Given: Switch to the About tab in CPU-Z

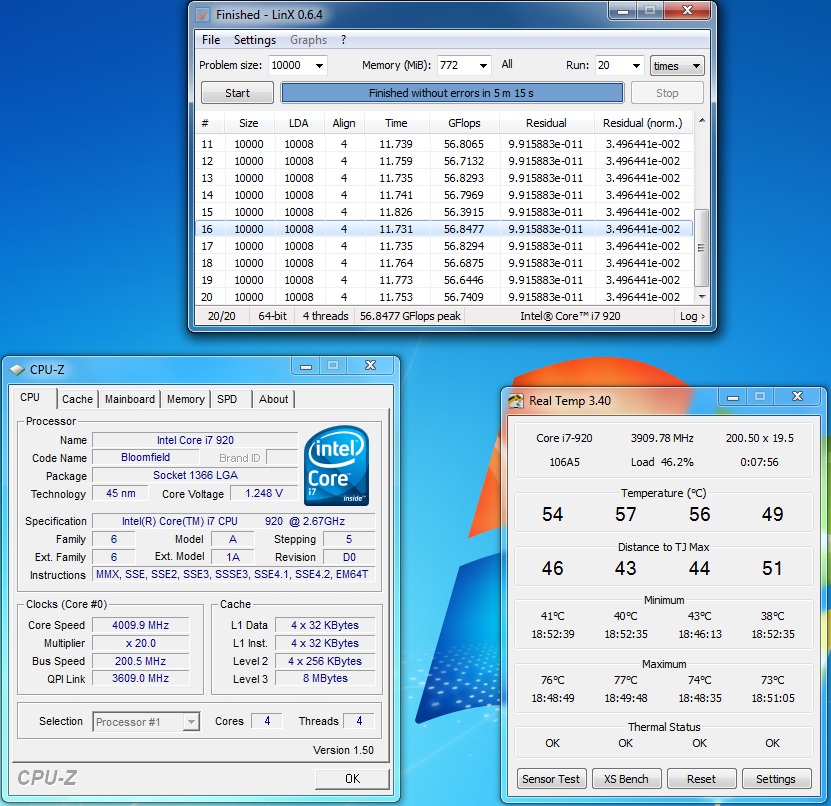Looking at the screenshot, I should pyautogui.click(x=273, y=399).
